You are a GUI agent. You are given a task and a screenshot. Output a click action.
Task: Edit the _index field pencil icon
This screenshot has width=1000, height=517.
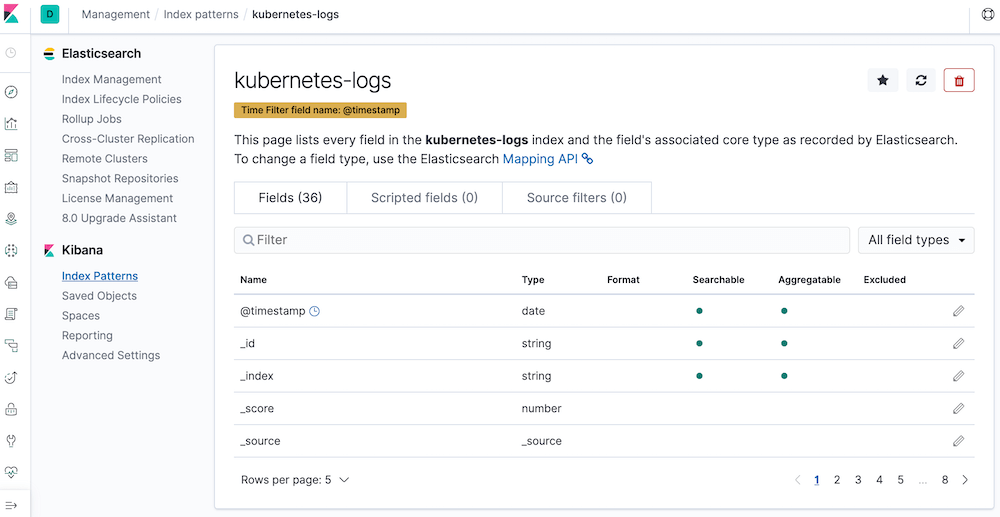click(958, 376)
